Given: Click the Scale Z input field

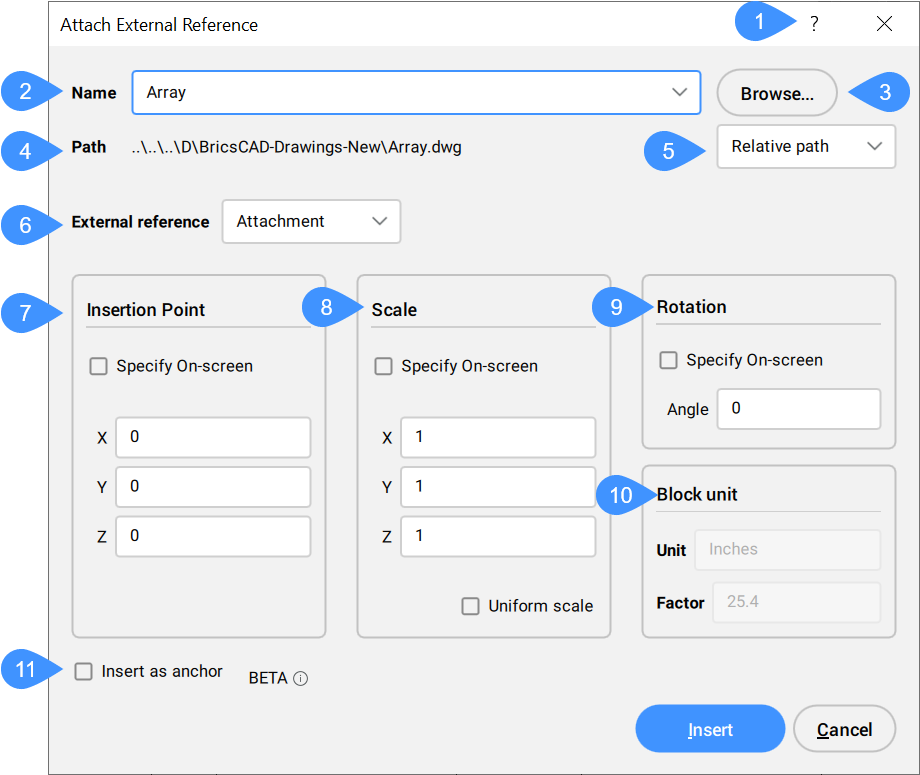Looking at the screenshot, I should pyautogui.click(x=497, y=536).
